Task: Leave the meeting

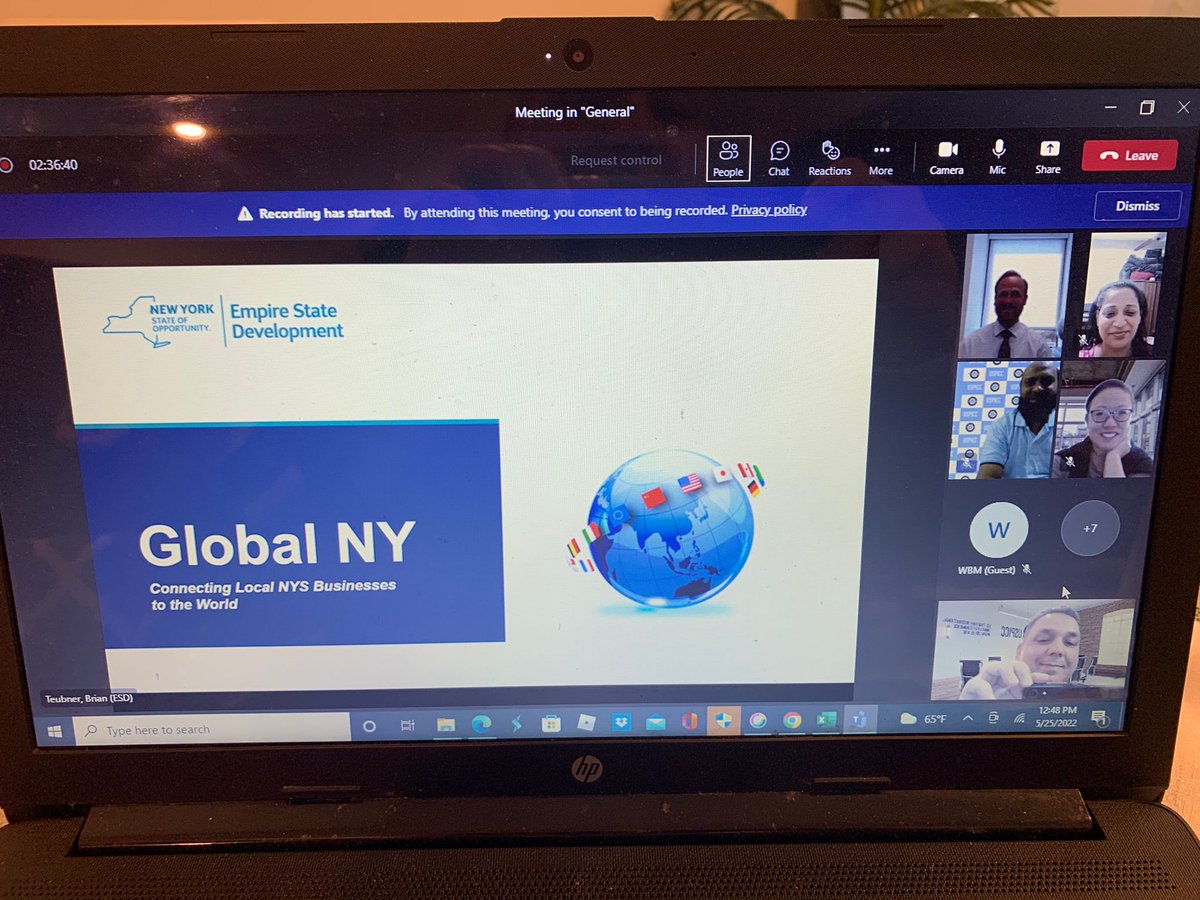Action: [1129, 155]
